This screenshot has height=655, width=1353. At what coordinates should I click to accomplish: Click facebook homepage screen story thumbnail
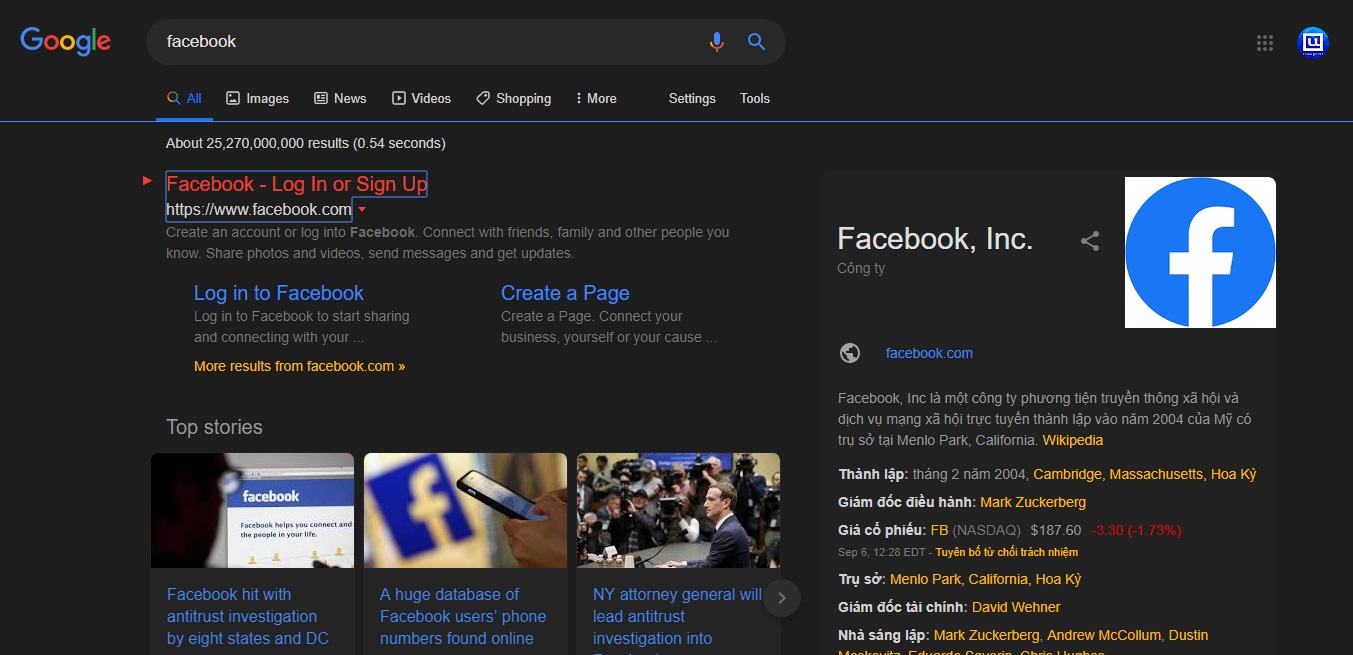click(252, 510)
